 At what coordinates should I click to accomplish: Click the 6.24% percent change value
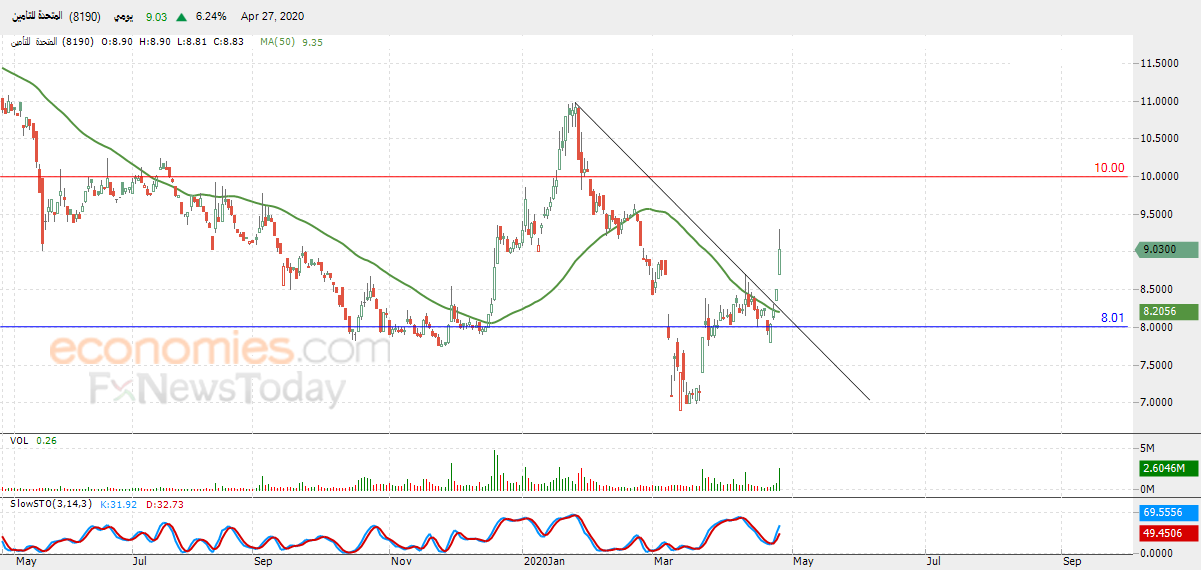210,17
